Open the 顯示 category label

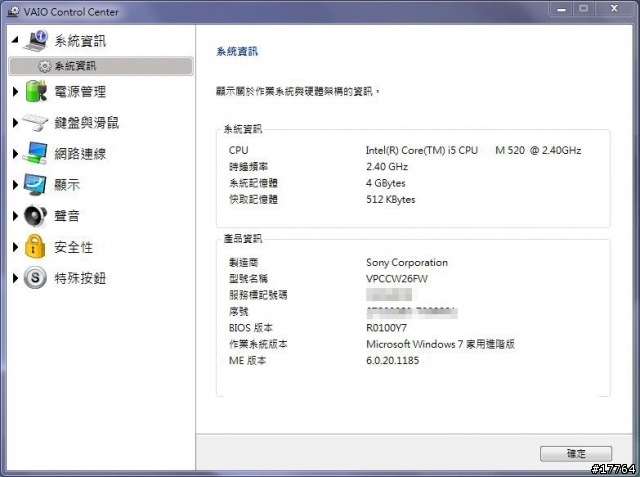(x=67, y=185)
